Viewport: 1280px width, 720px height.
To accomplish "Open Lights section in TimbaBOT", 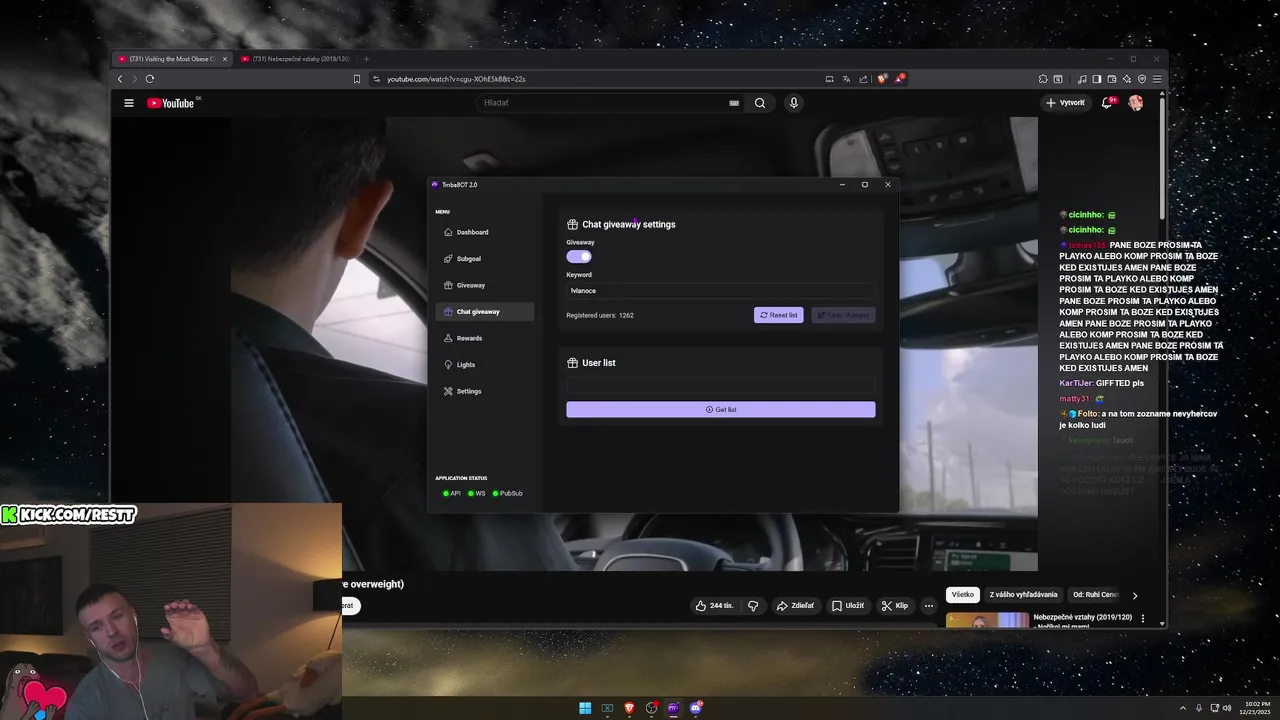I will point(485,364).
